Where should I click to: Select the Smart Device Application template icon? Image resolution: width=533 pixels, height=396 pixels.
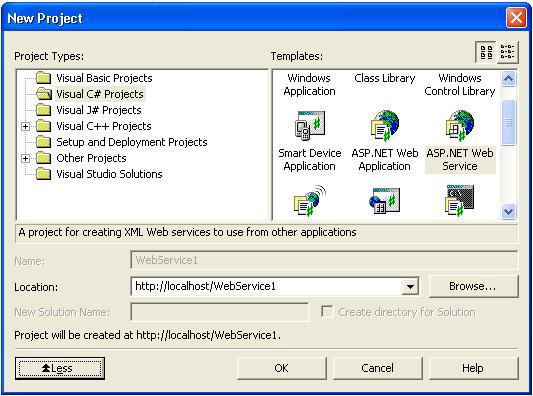pyautogui.click(x=310, y=125)
